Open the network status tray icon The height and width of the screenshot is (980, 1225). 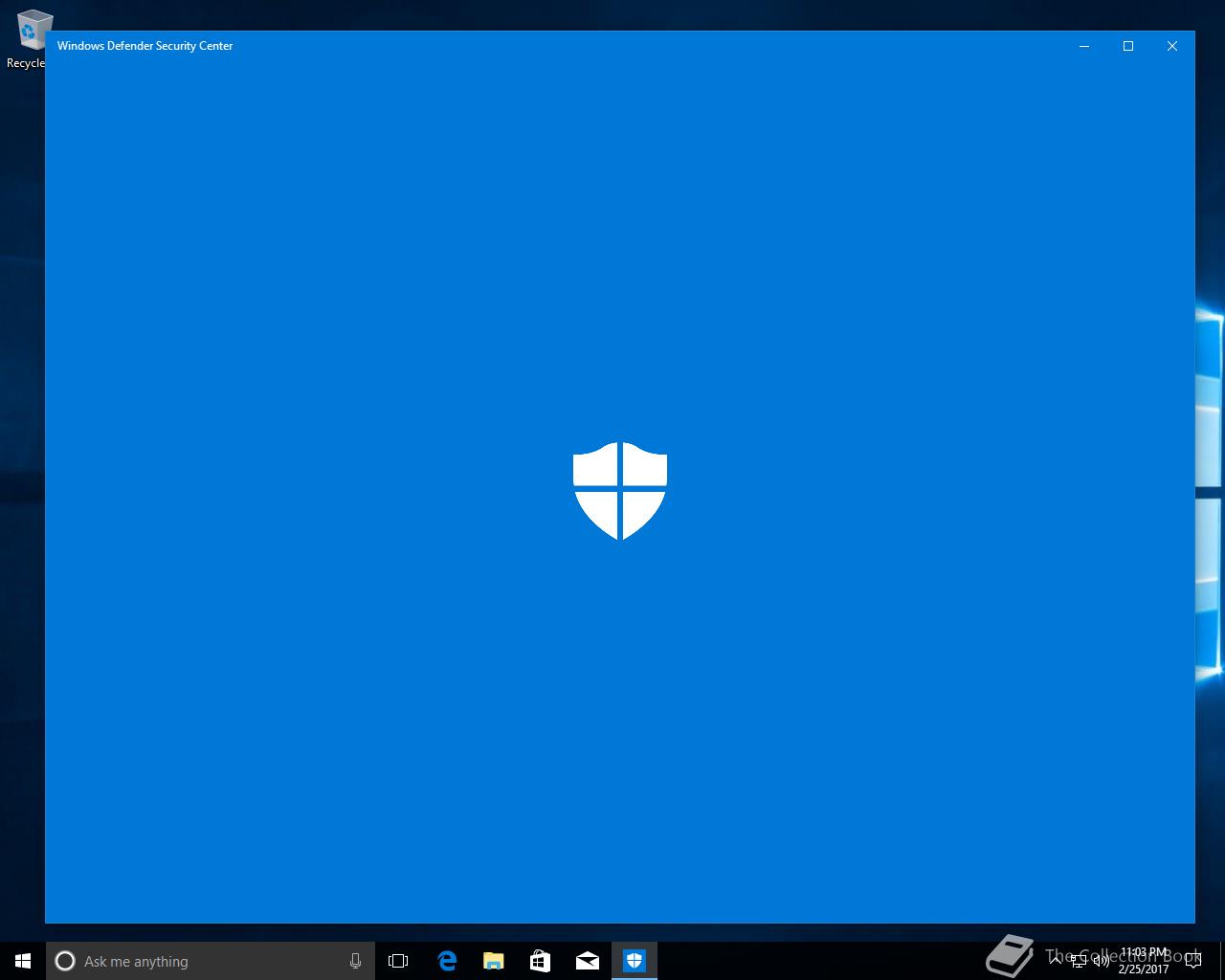(x=1079, y=962)
